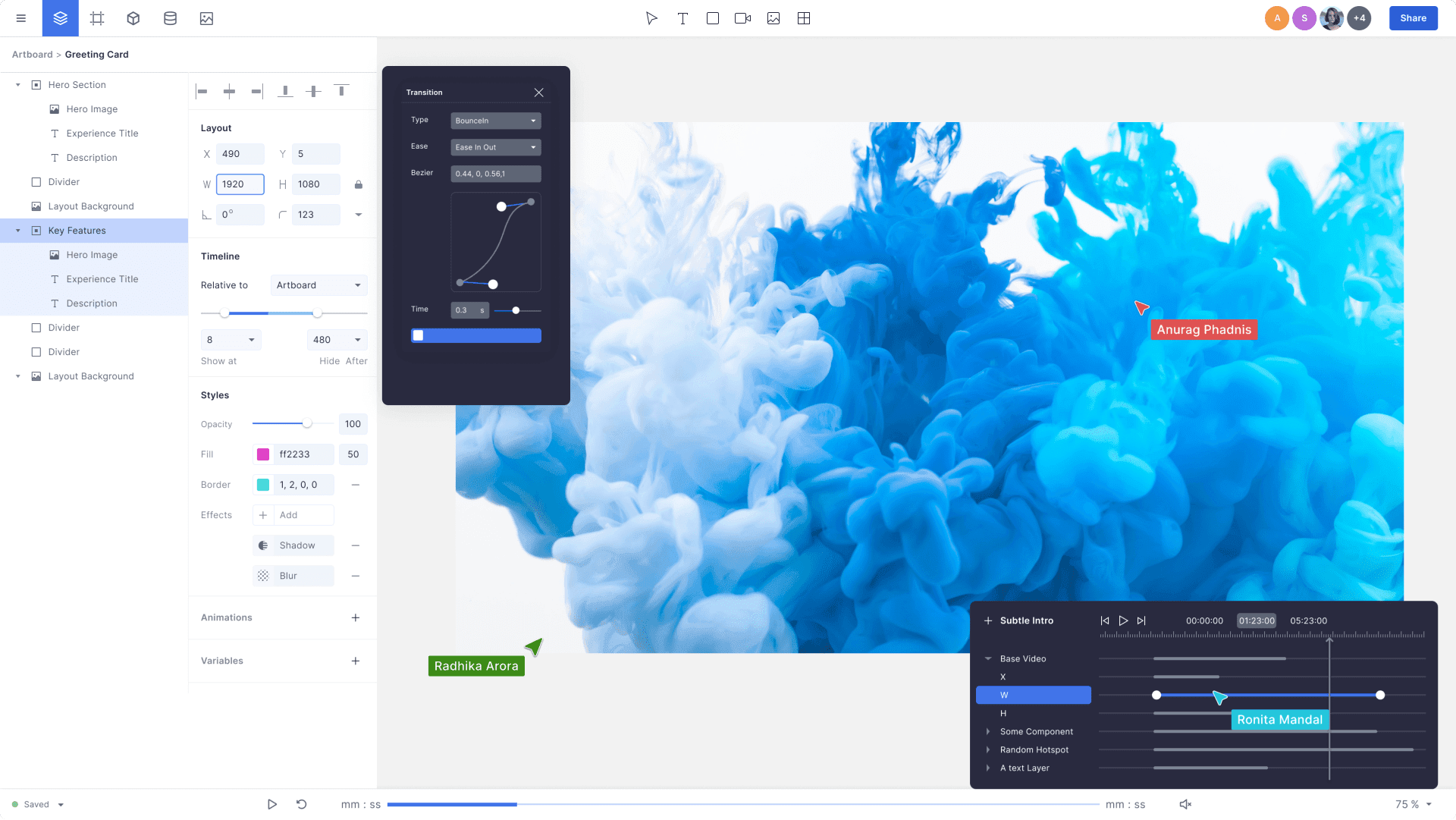Select the video camera tool

click(742, 18)
